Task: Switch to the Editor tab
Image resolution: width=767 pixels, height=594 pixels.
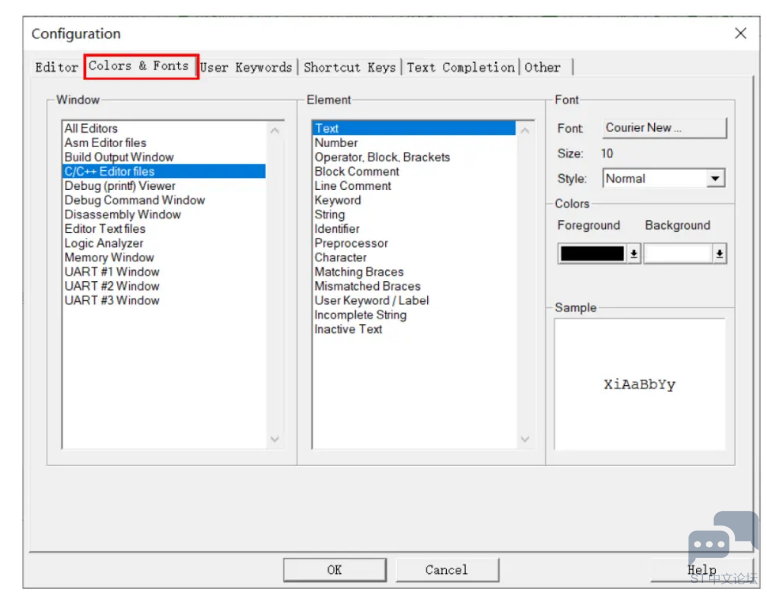Action: [x=56, y=67]
